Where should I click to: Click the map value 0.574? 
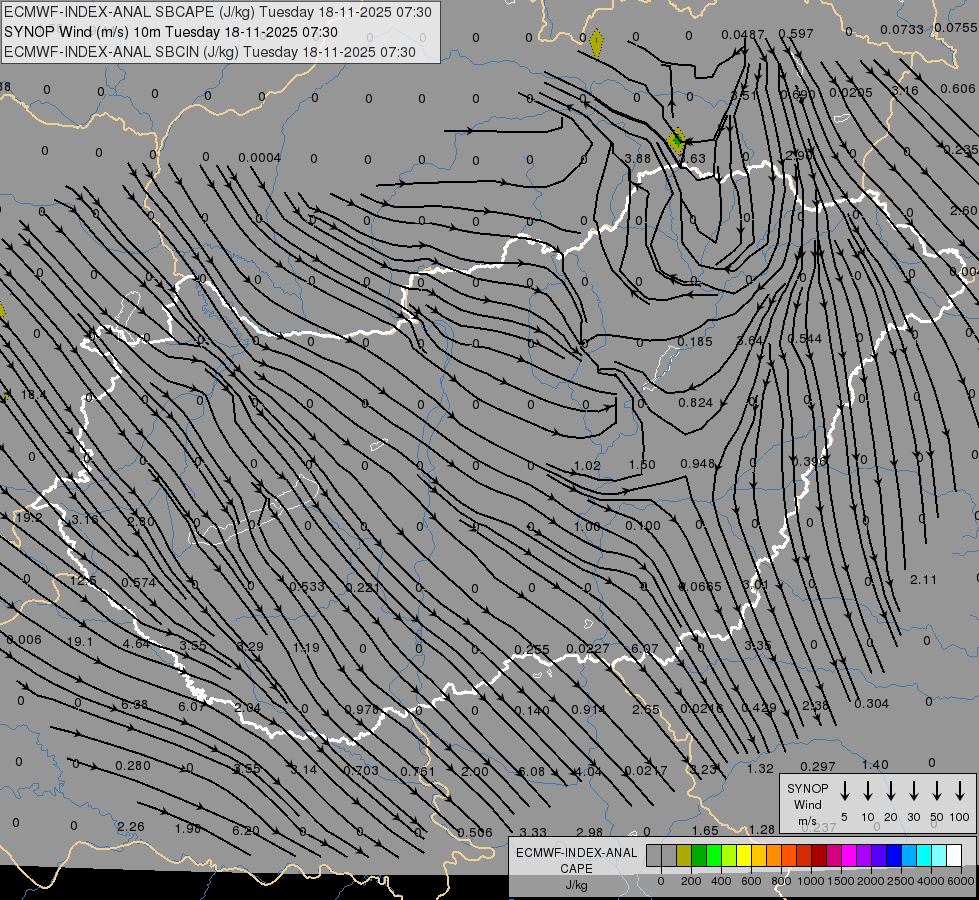(x=139, y=583)
